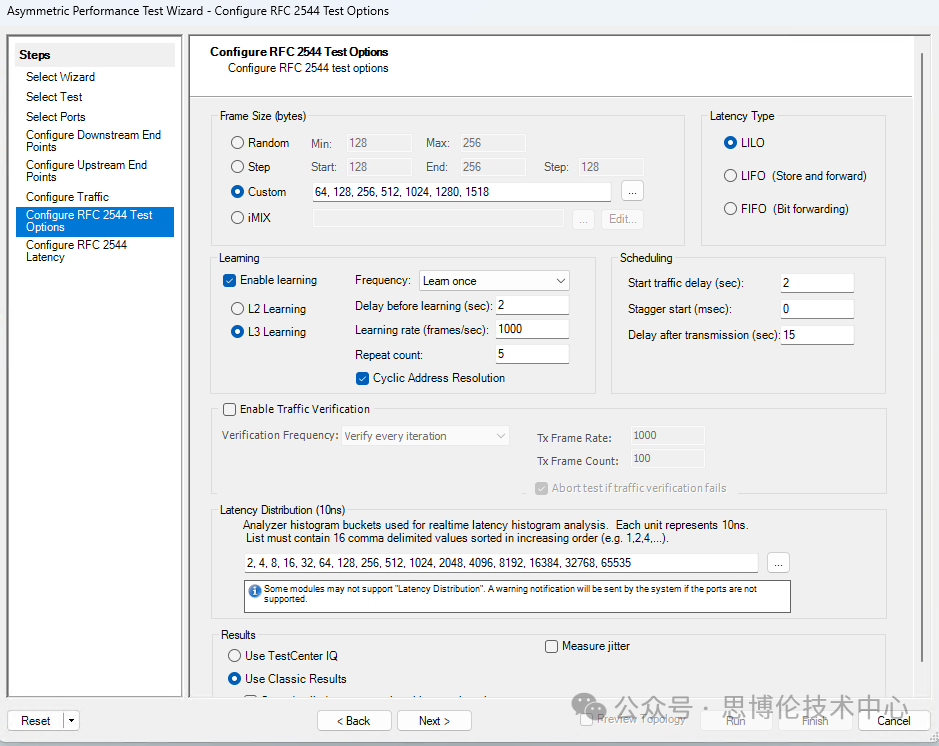Open Reset button dropdown arrow

(71, 721)
